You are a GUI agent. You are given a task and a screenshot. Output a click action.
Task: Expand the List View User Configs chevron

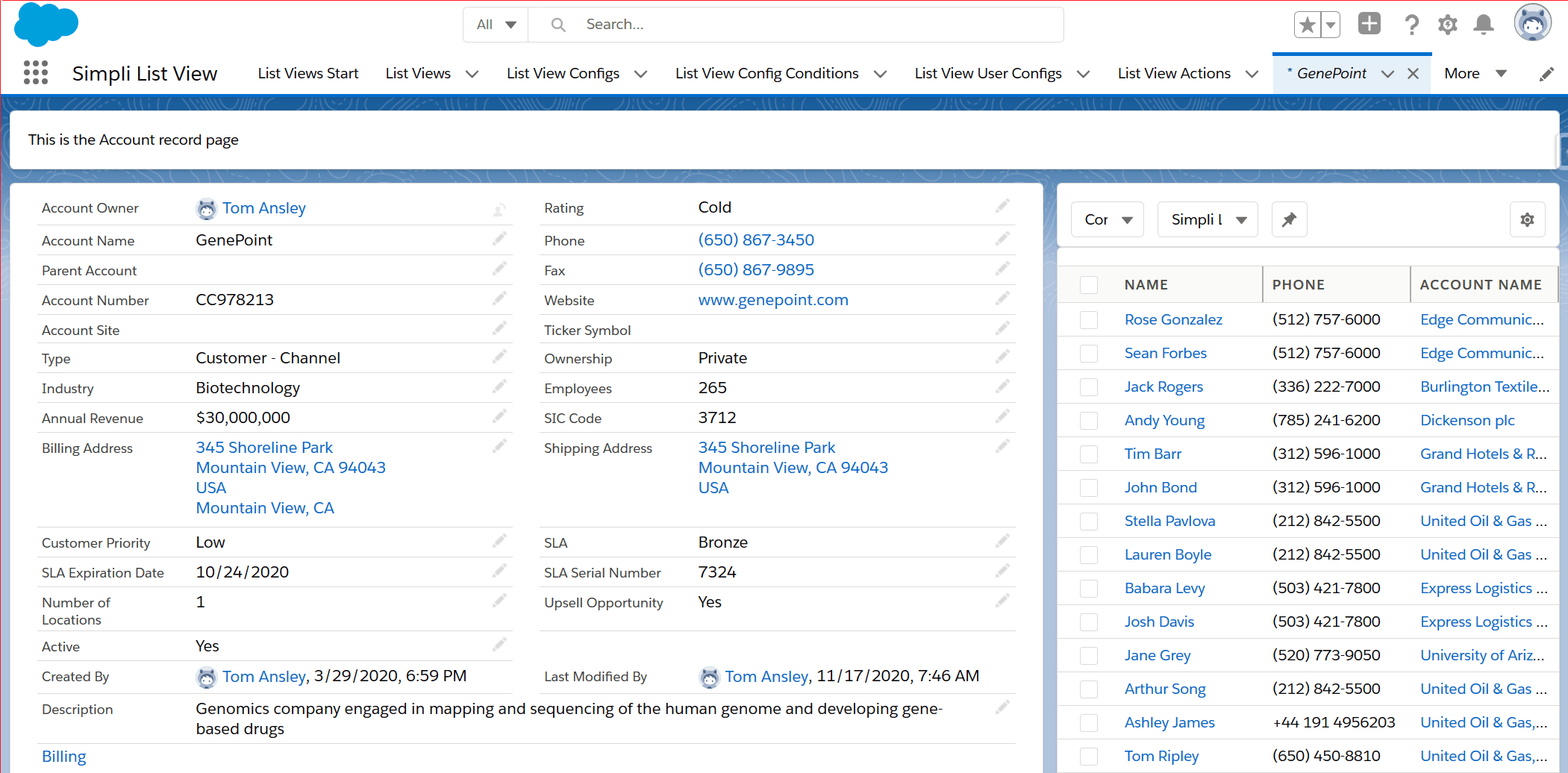[x=1083, y=74]
